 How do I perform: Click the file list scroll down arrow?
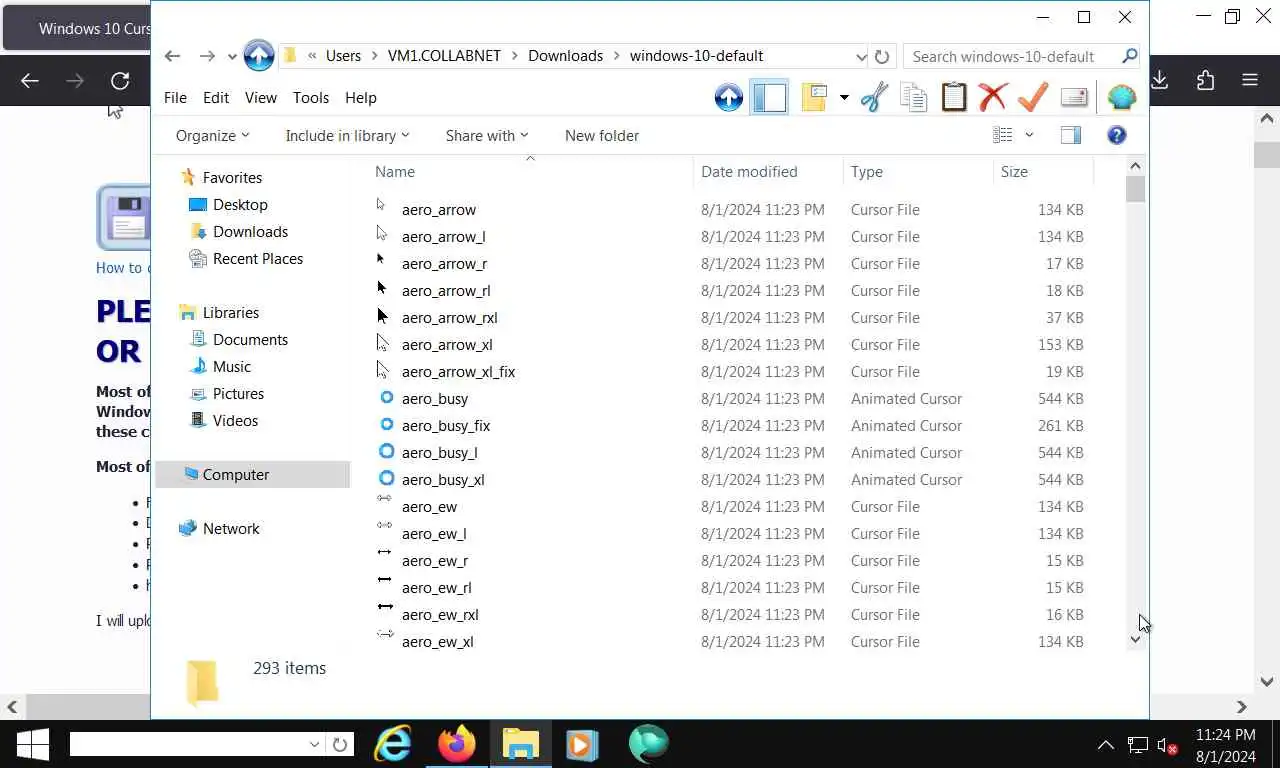point(1135,639)
